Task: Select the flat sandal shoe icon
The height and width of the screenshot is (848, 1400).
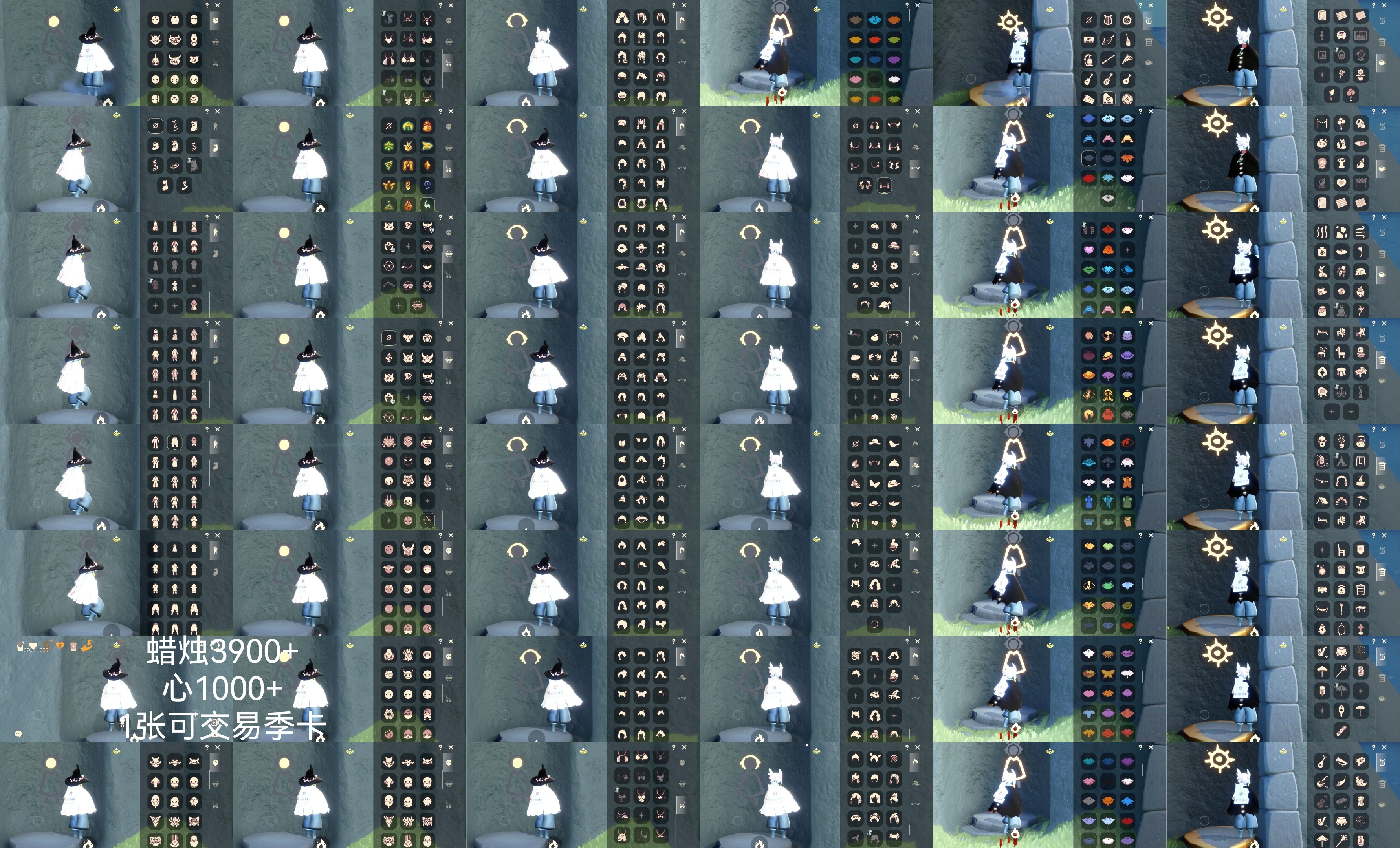Action: click(x=174, y=165)
